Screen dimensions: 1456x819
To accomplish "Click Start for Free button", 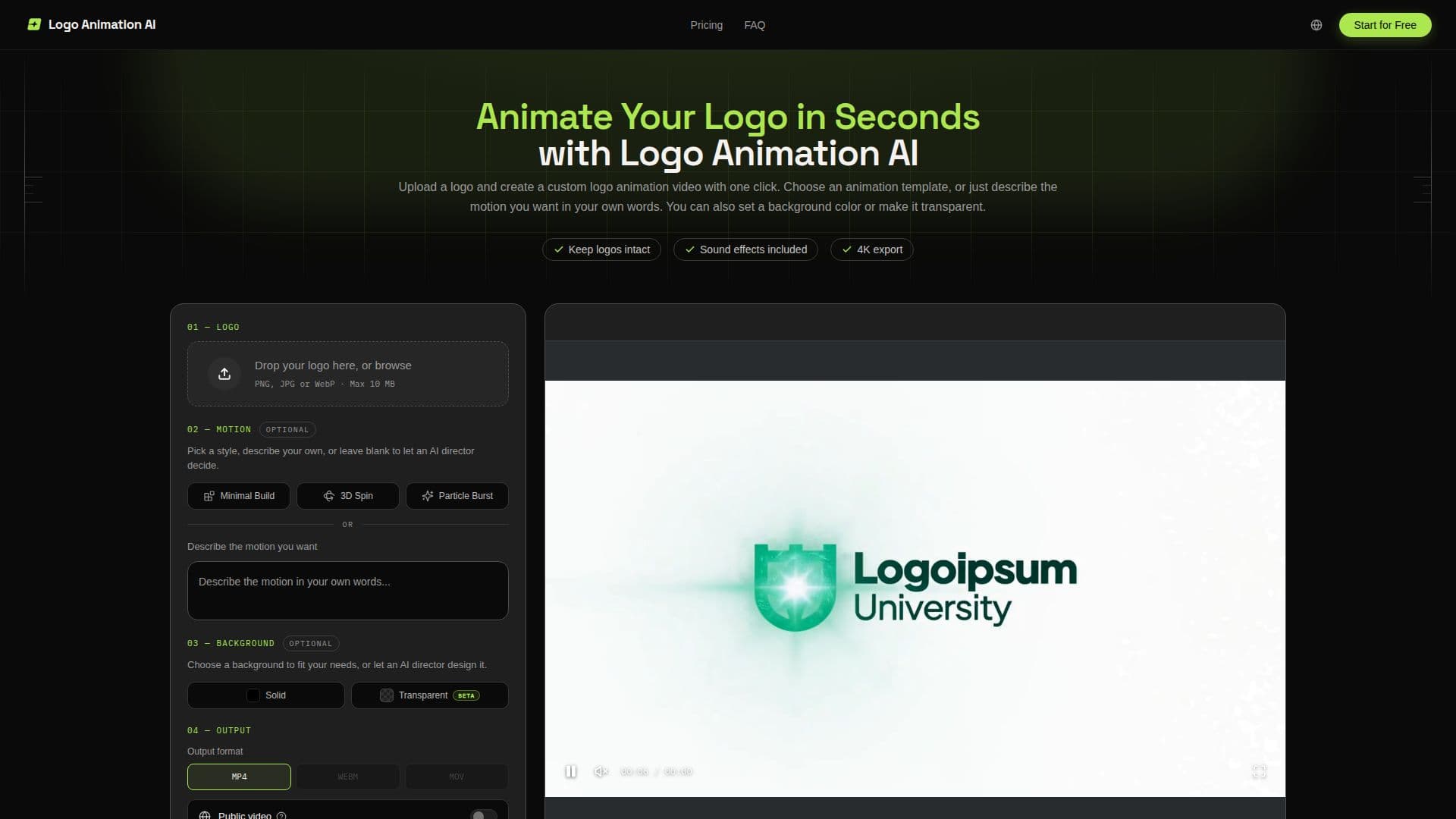I will point(1385,25).
